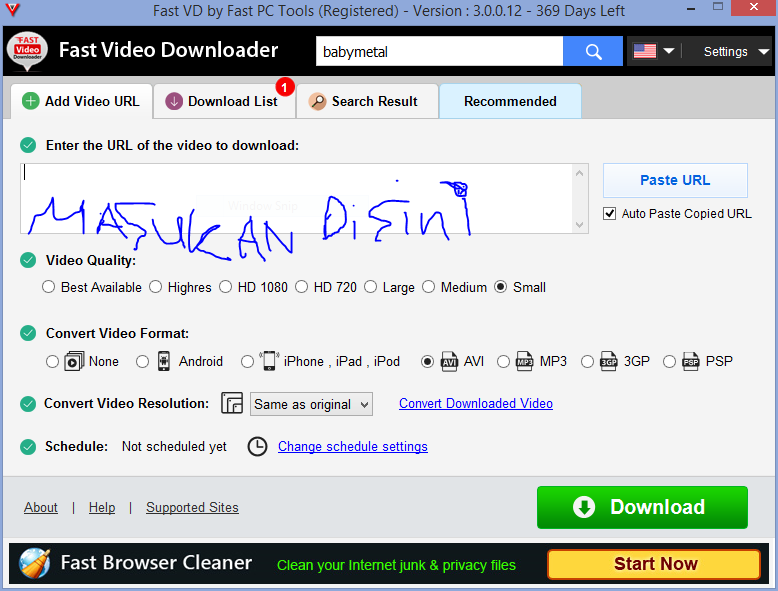Click the Start Now button
This screenshot has width=778, height=591.
(x=654, y=564)
